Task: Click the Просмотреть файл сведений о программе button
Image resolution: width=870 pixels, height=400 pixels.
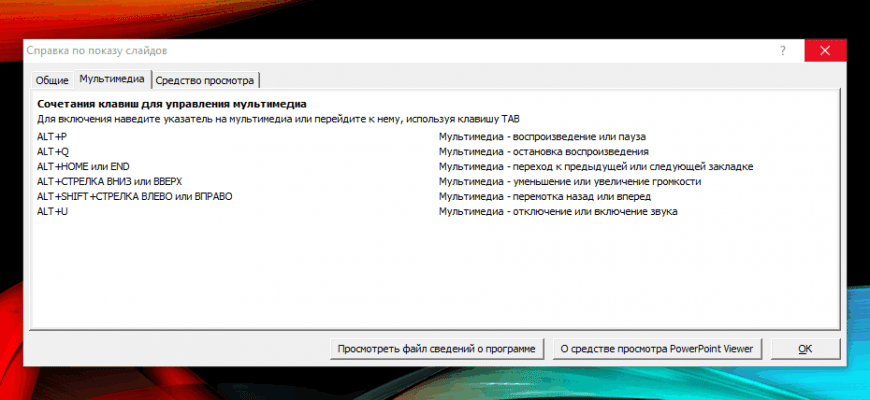Action: point(437,349)
